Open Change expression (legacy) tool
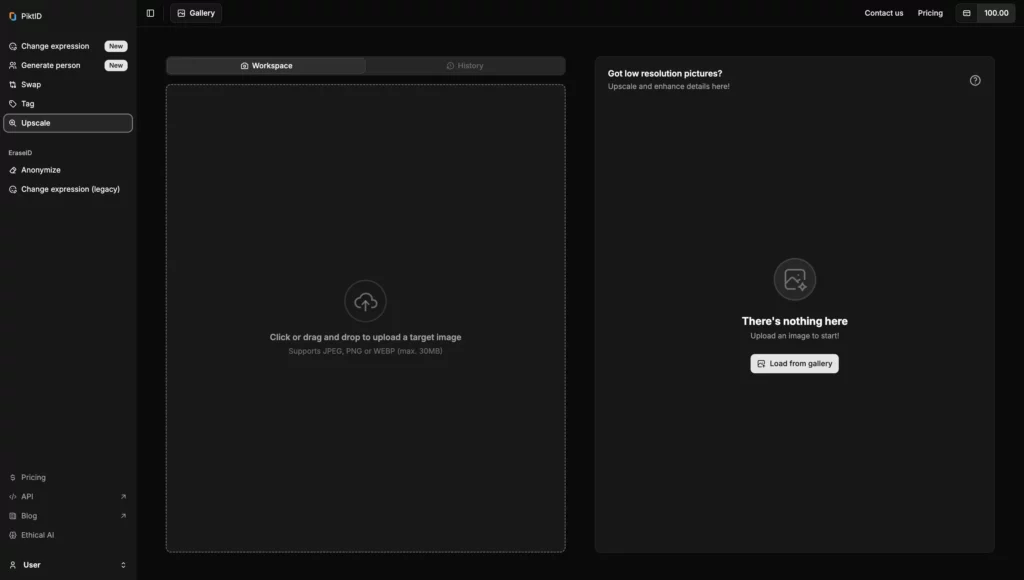Image resolution: width=1024 pixels, height=580 pixels. 70,189
